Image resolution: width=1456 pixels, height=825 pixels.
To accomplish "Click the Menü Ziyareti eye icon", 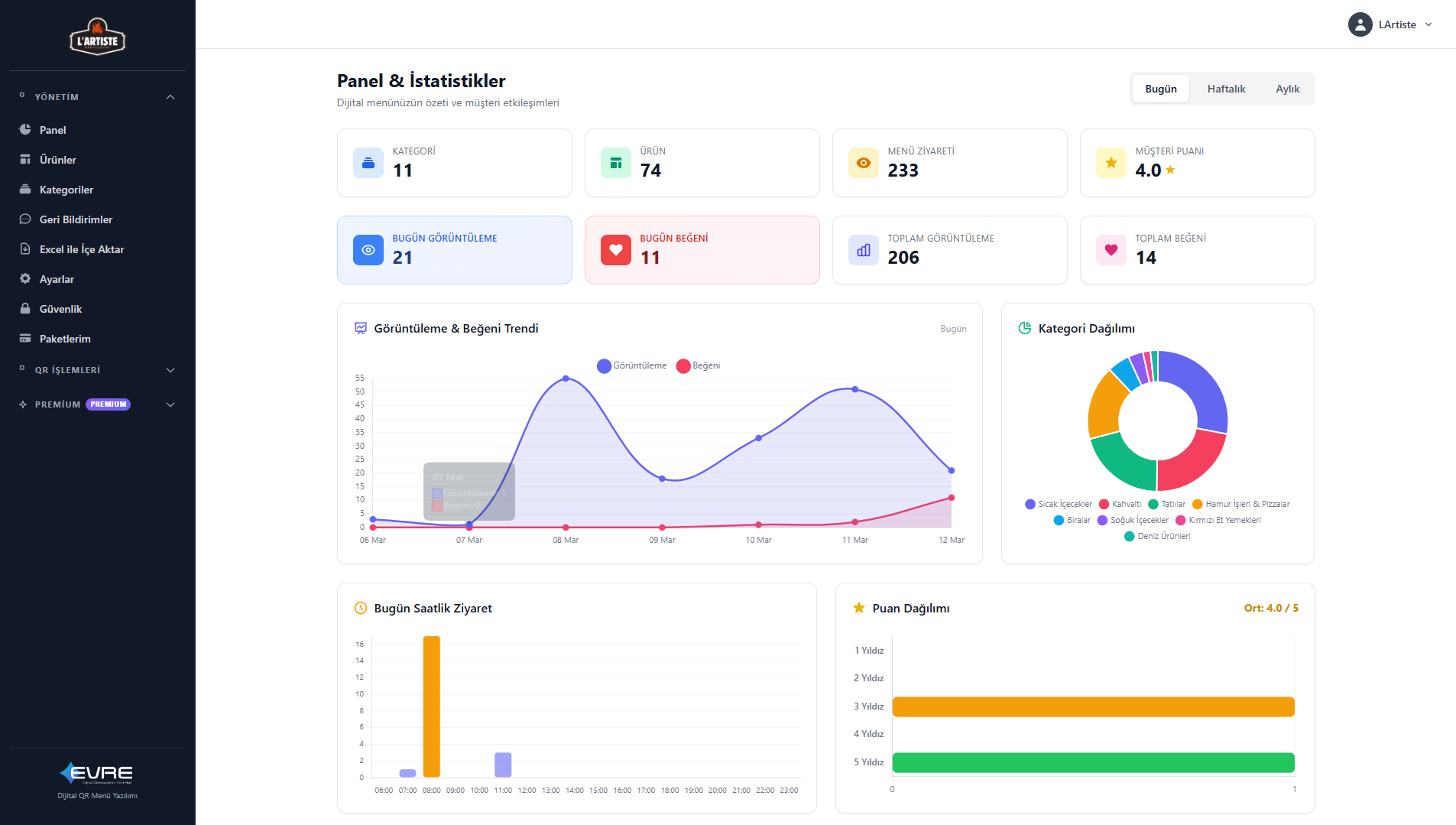I will [x=864, y=163].
